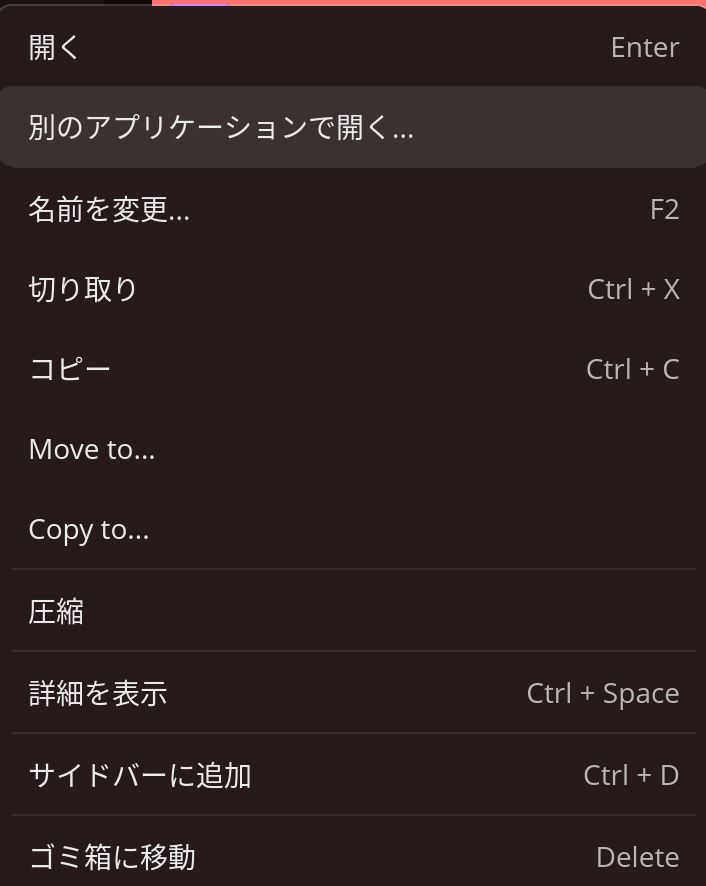Choose サイドバーに追加 menu entry
The height and width of the screenshot is (886, 706).
[x=140, y=775]
